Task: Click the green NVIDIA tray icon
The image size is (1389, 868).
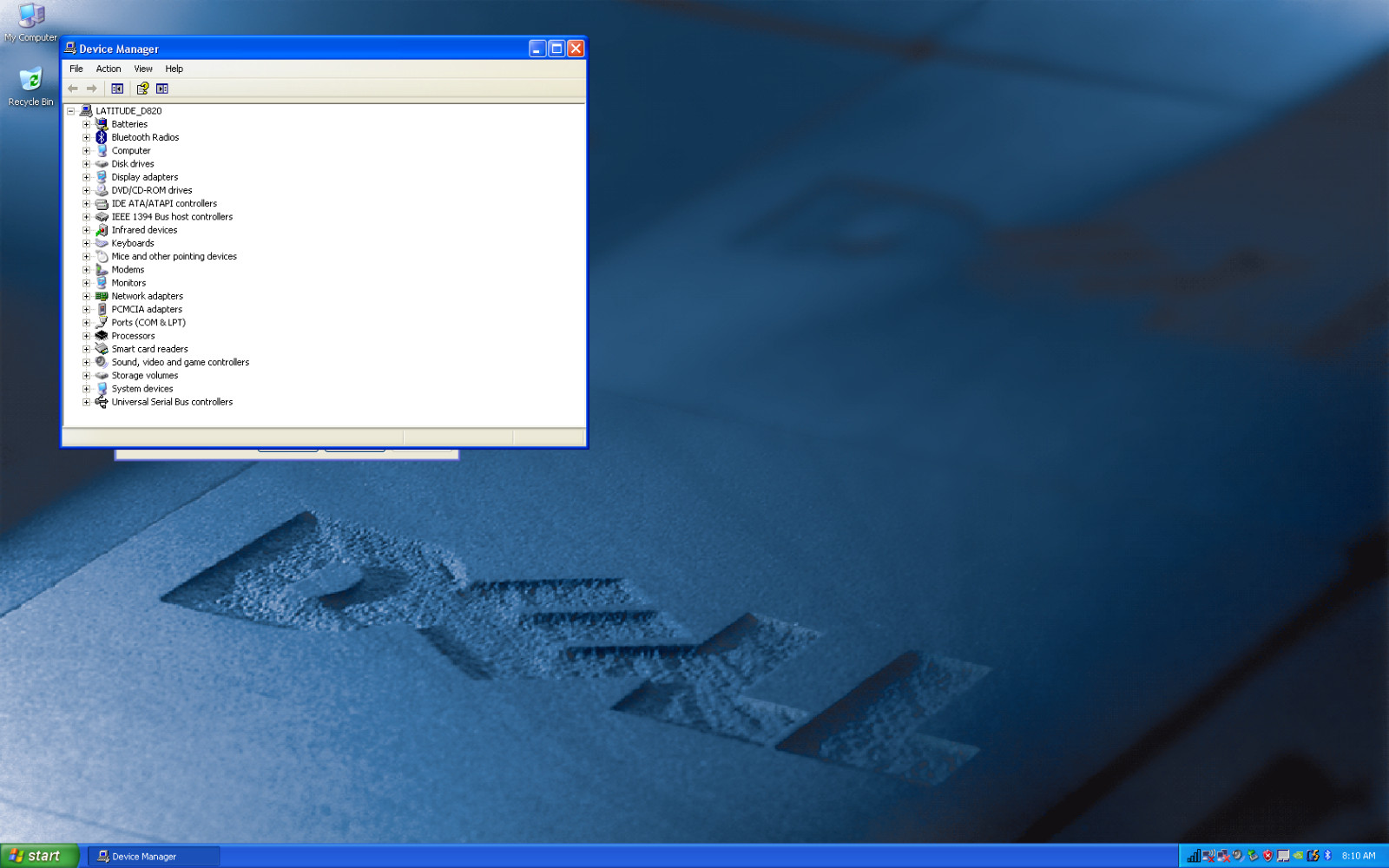Action: coord(1298,856)
